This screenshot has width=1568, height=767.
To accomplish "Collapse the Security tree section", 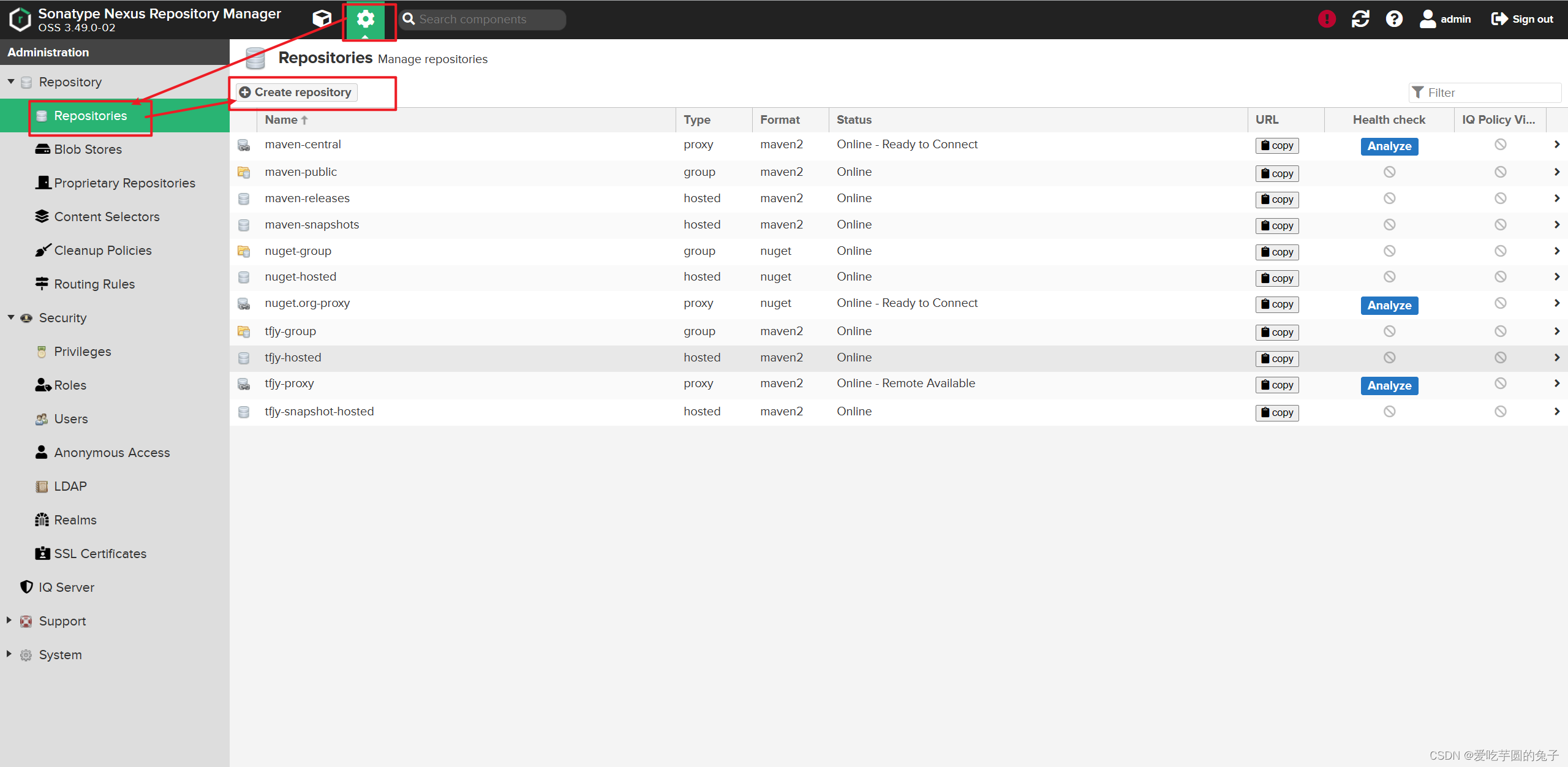I will (11, 317).
